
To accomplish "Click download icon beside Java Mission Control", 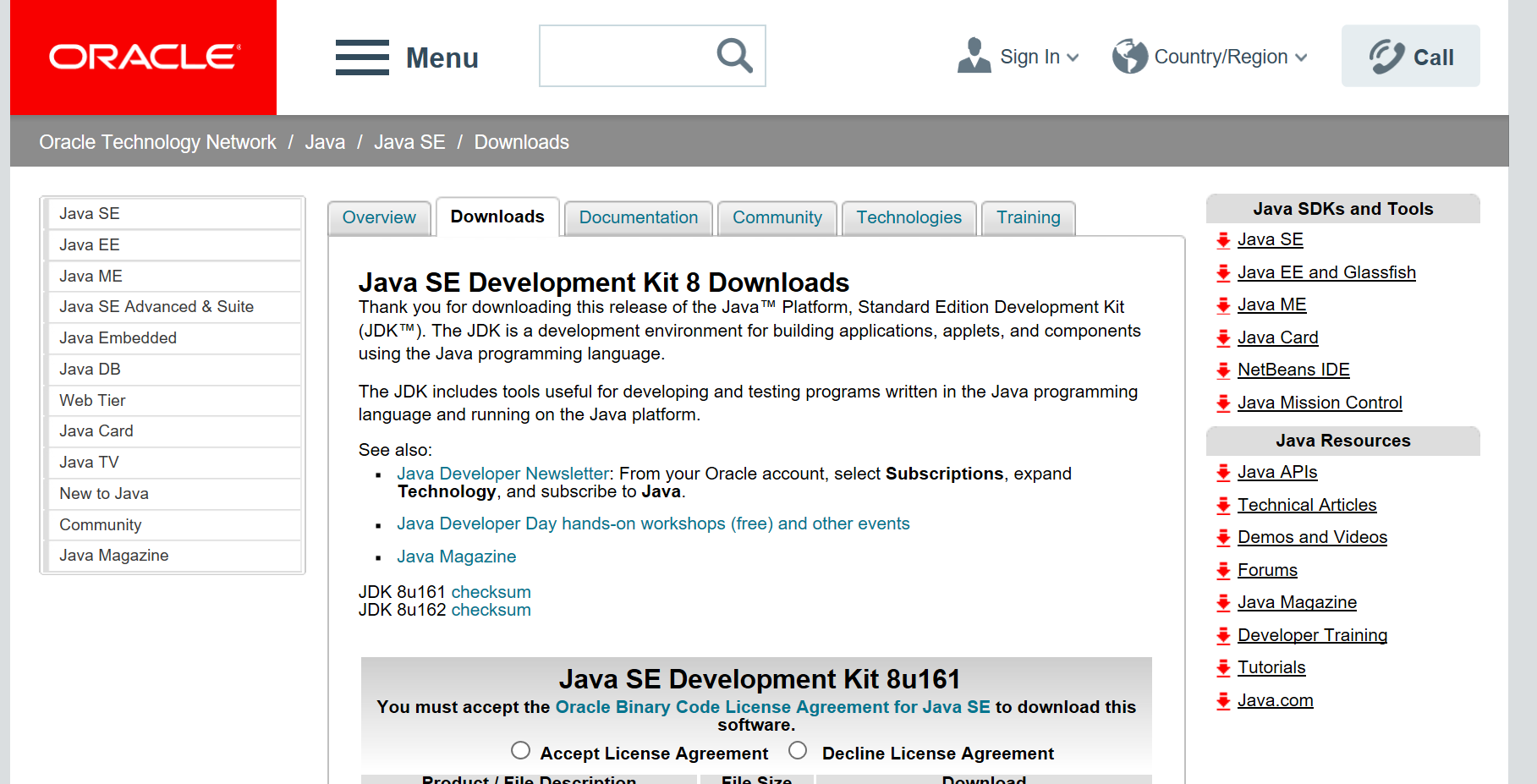I will [x=1223, y=403].
